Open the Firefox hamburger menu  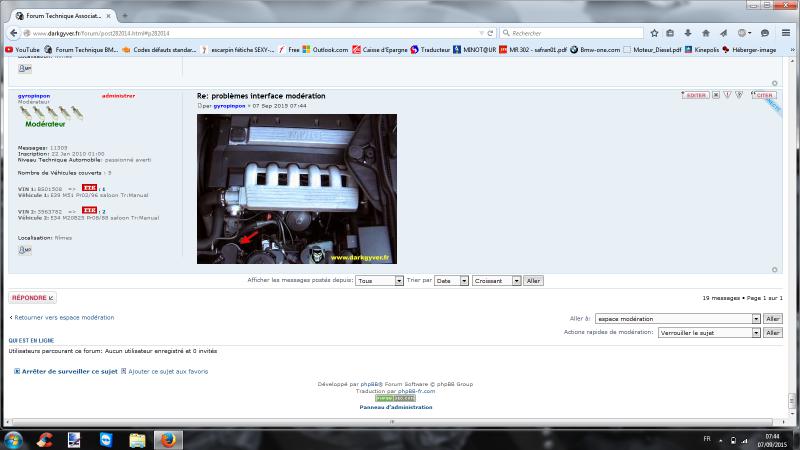[x=787, y=33]
